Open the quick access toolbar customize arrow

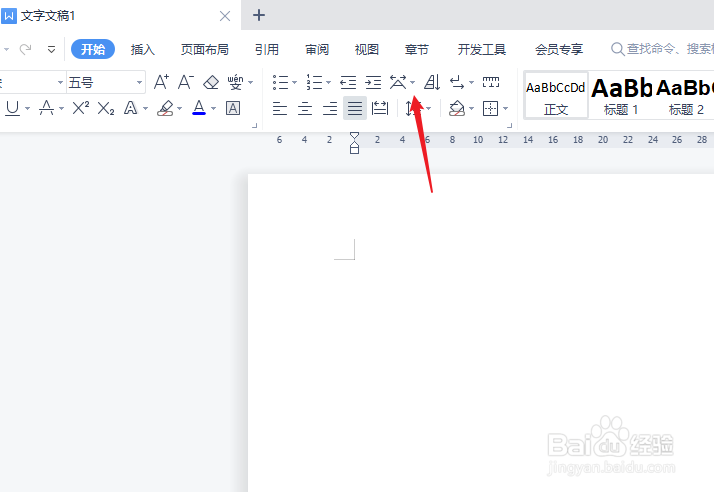(x=51, y=49)
